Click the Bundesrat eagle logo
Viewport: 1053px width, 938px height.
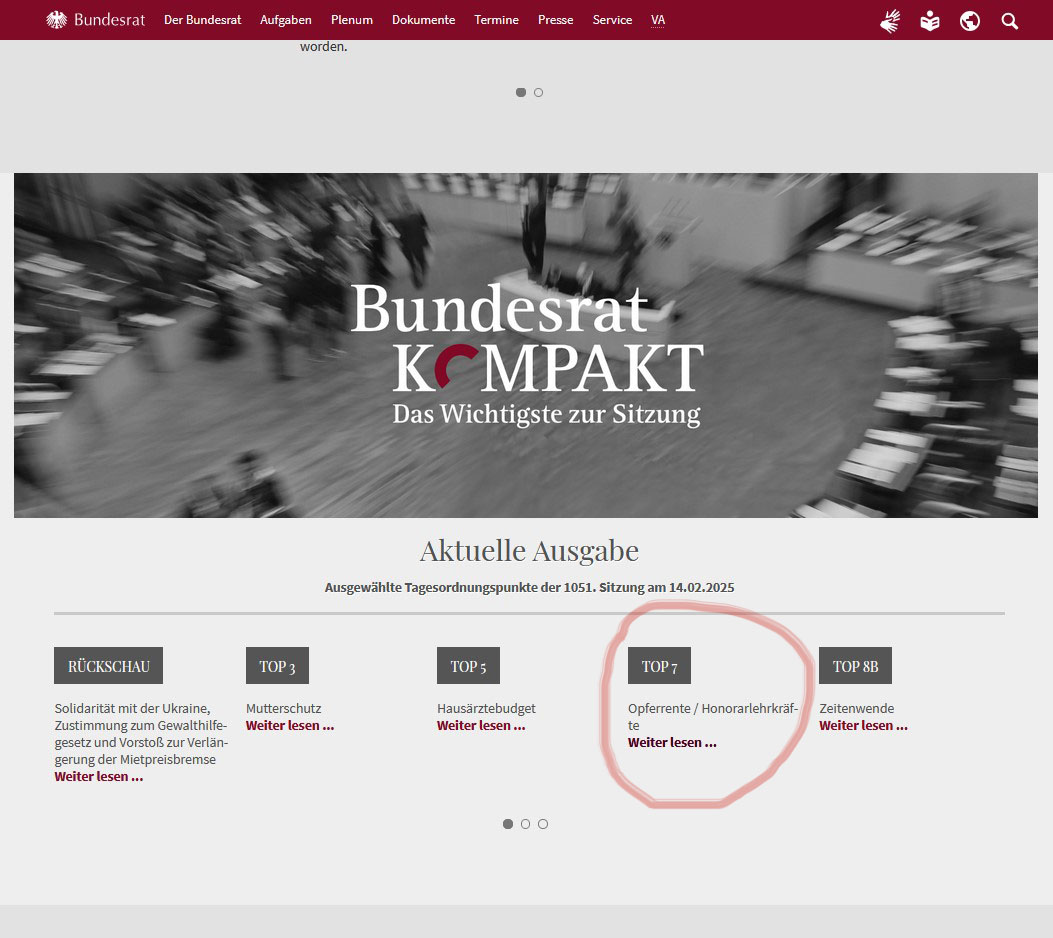click(56, 20)
